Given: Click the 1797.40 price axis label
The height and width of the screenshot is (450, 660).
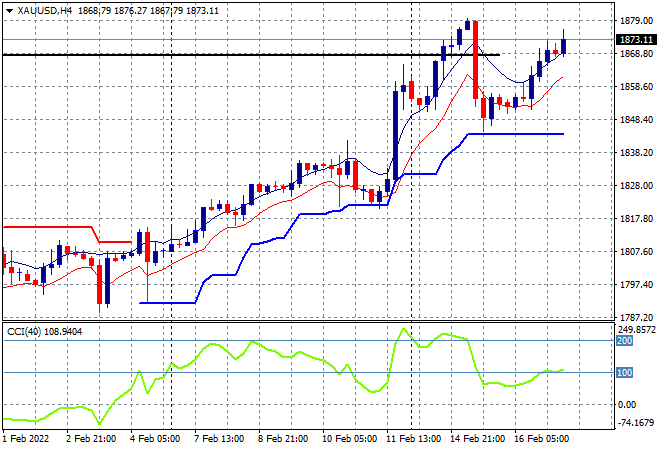Looking at the screenshot, I should [x=636, y=285].
